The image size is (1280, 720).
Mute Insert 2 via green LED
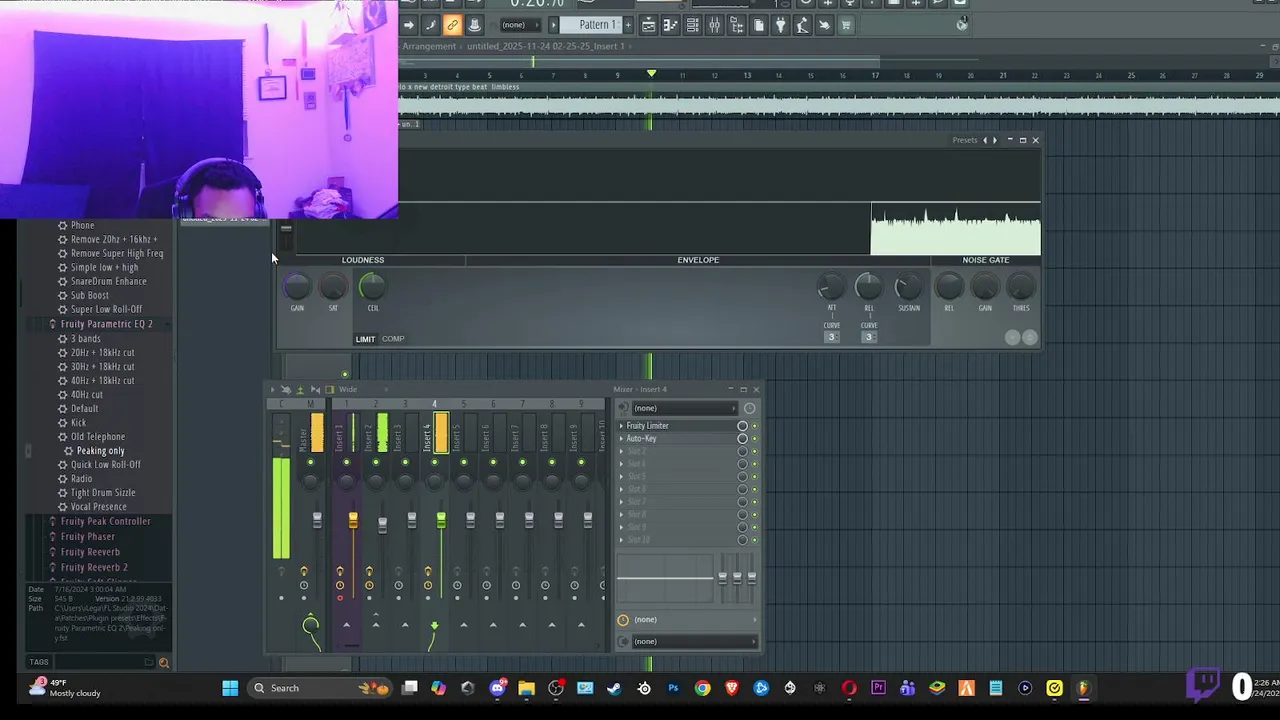tap(376, 462)
